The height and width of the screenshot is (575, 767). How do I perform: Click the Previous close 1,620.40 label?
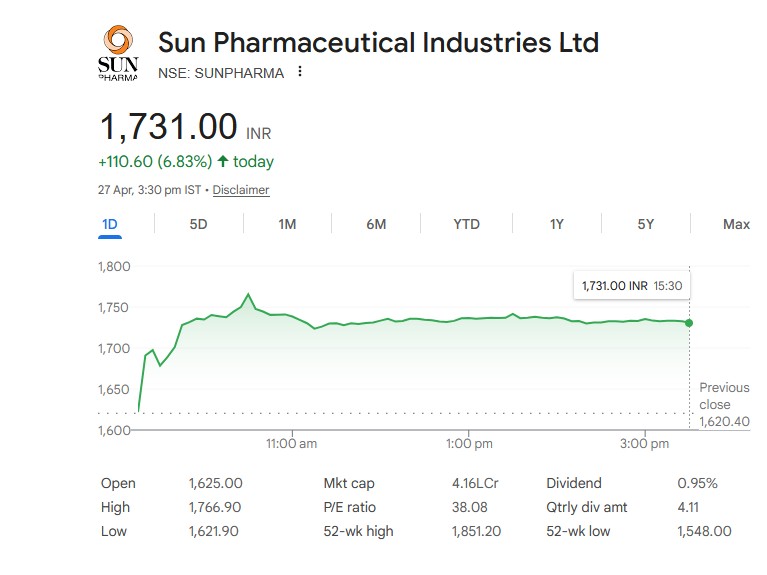point(723,402)
